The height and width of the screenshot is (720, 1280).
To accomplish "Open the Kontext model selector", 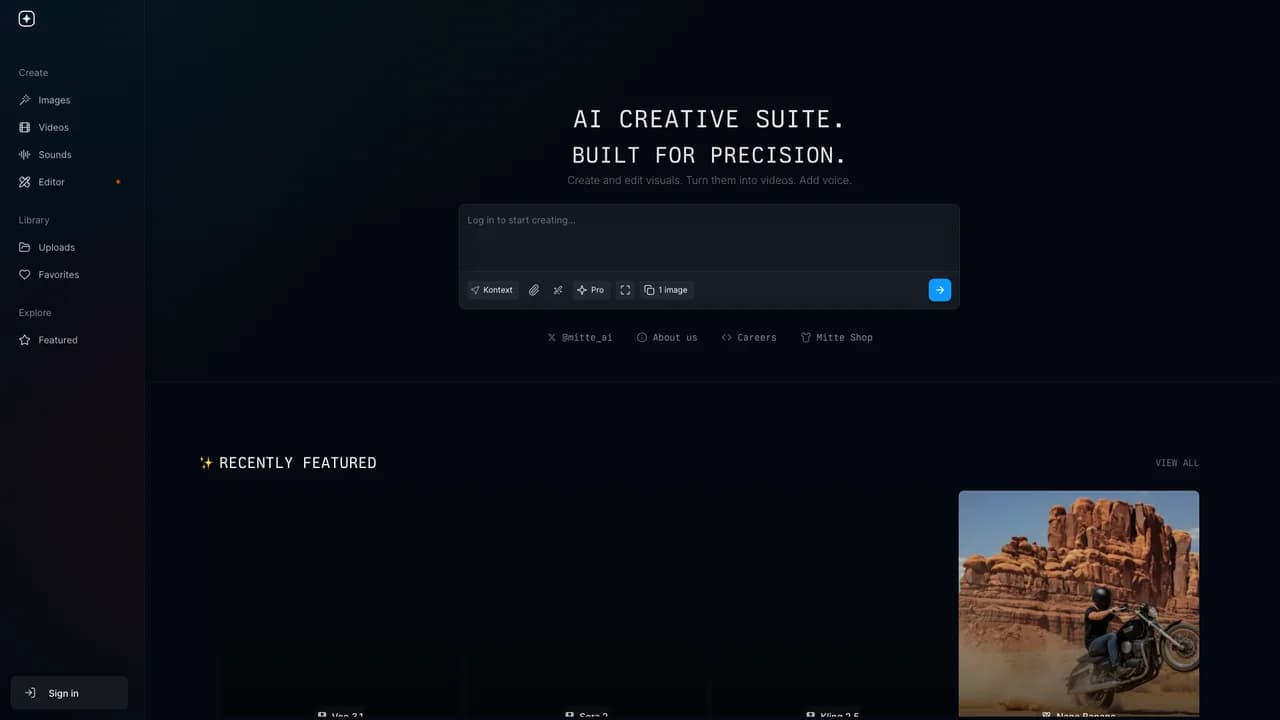I will coord(492,290).
